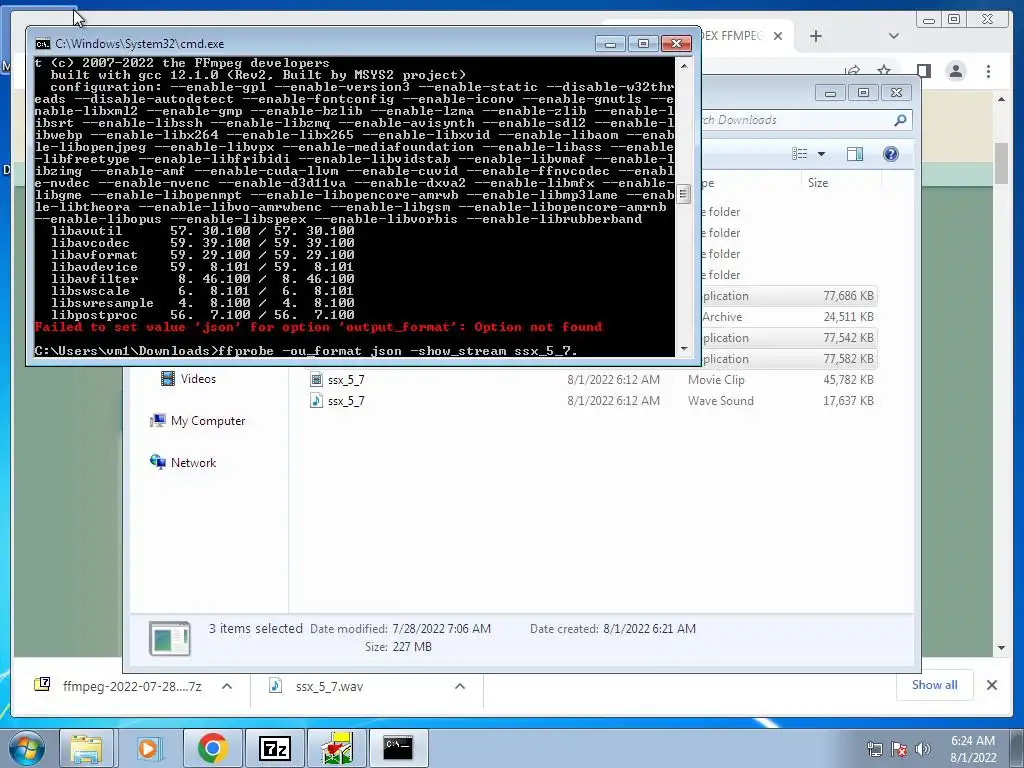Switch to Chrome from the taskbar
The height and width of the screenshot is (768, 1024).
[x=212, y=748]
